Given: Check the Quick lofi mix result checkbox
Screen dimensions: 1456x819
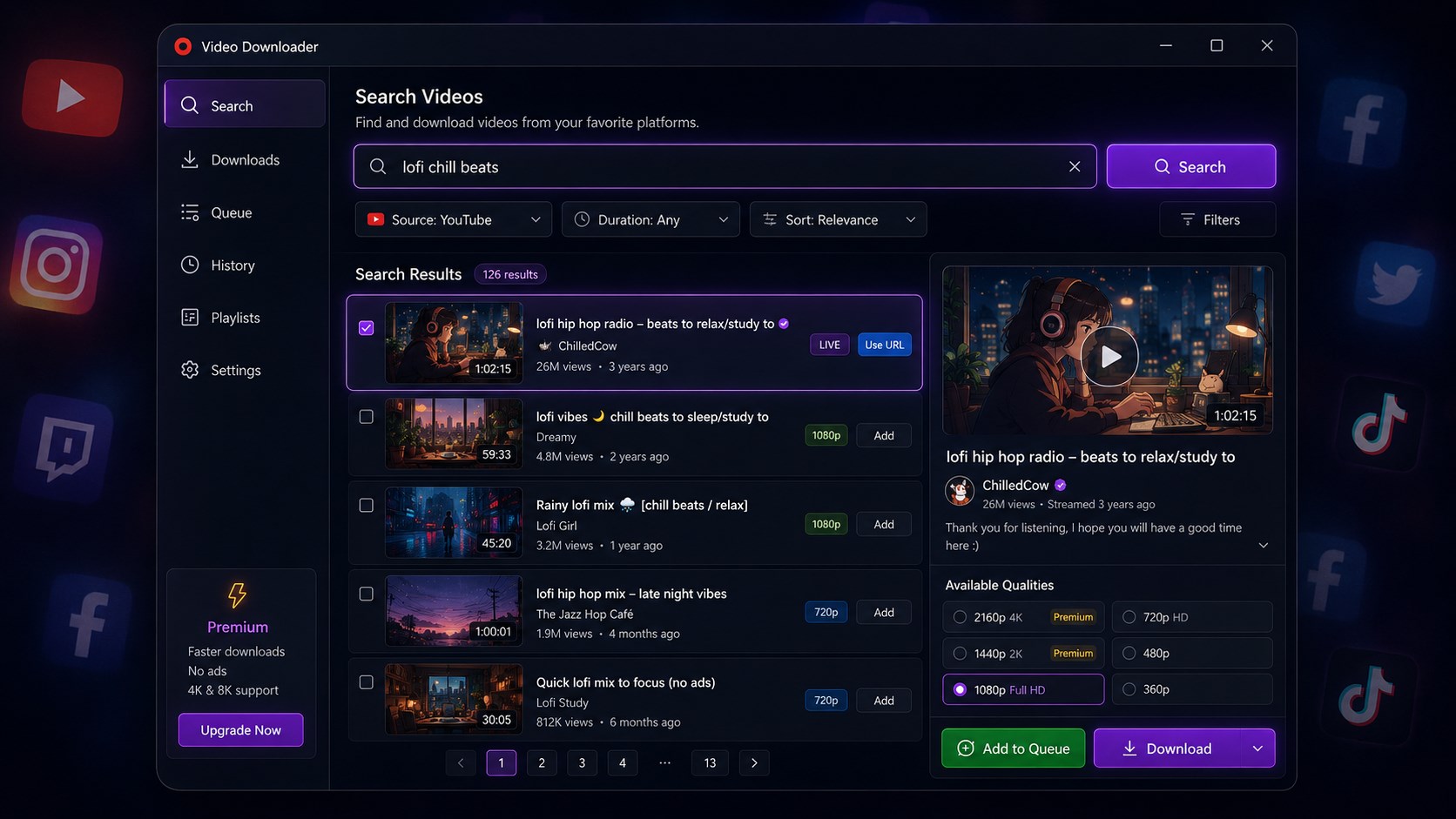Looking at the screenshot, I should [x=367, y=682].
